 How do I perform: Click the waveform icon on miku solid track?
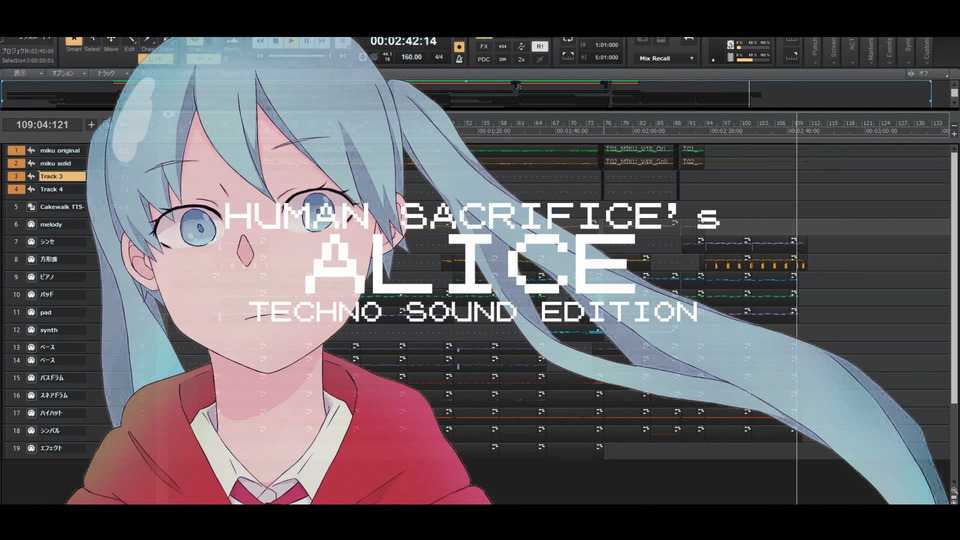pos(31,163)
